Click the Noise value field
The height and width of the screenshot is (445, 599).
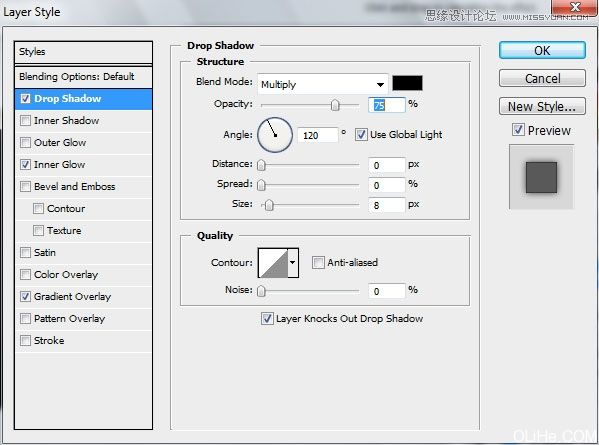tap(387, 291)
